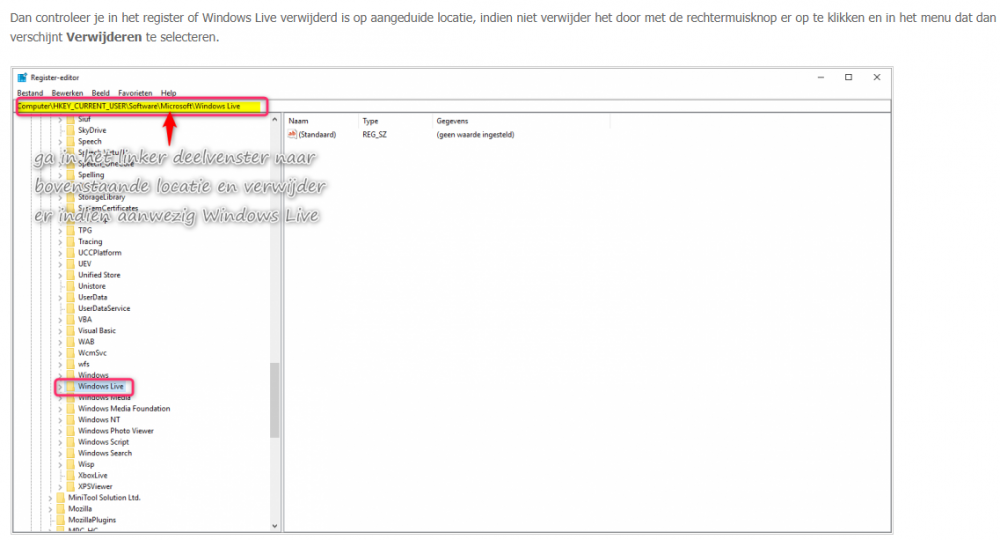Select the StorageLibrary key label
Screen dimensions: 1000x540
(x=101, y=197)
